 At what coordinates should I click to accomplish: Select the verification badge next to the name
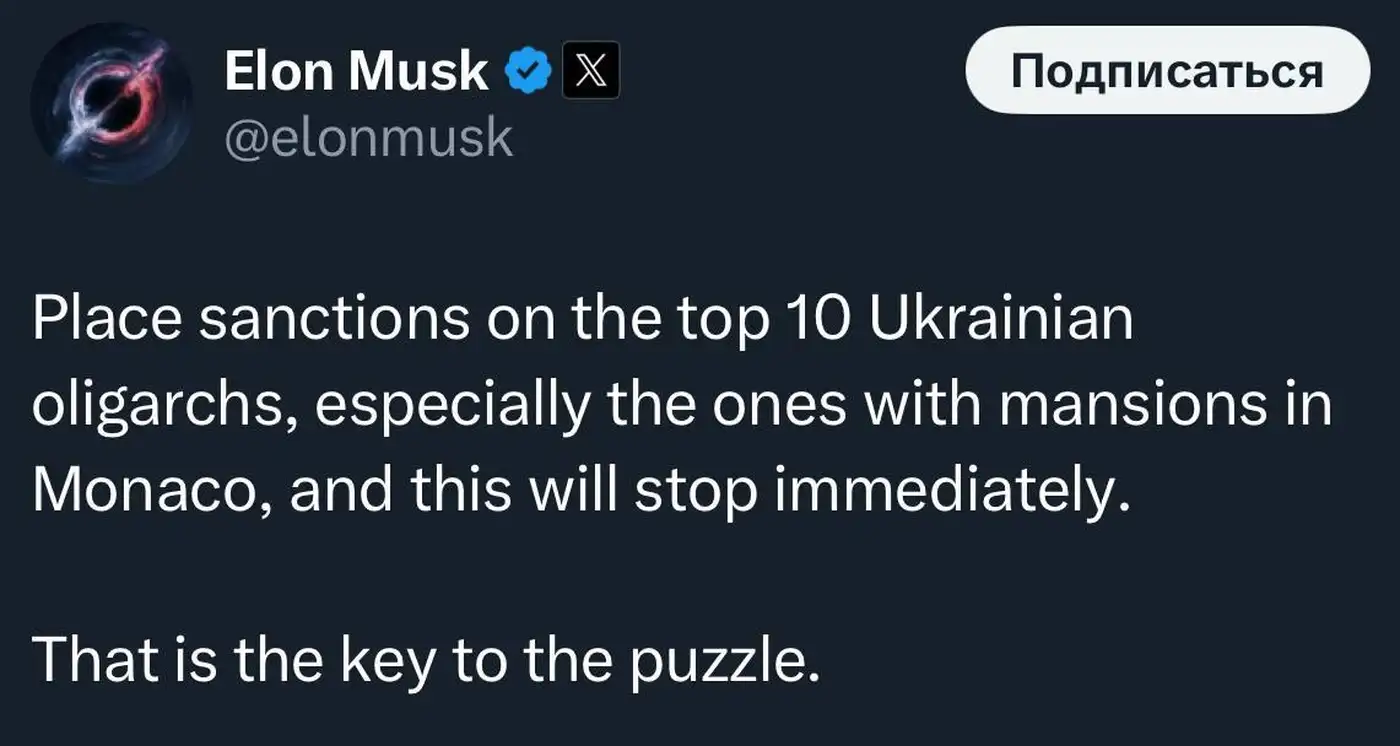point(528,68)
